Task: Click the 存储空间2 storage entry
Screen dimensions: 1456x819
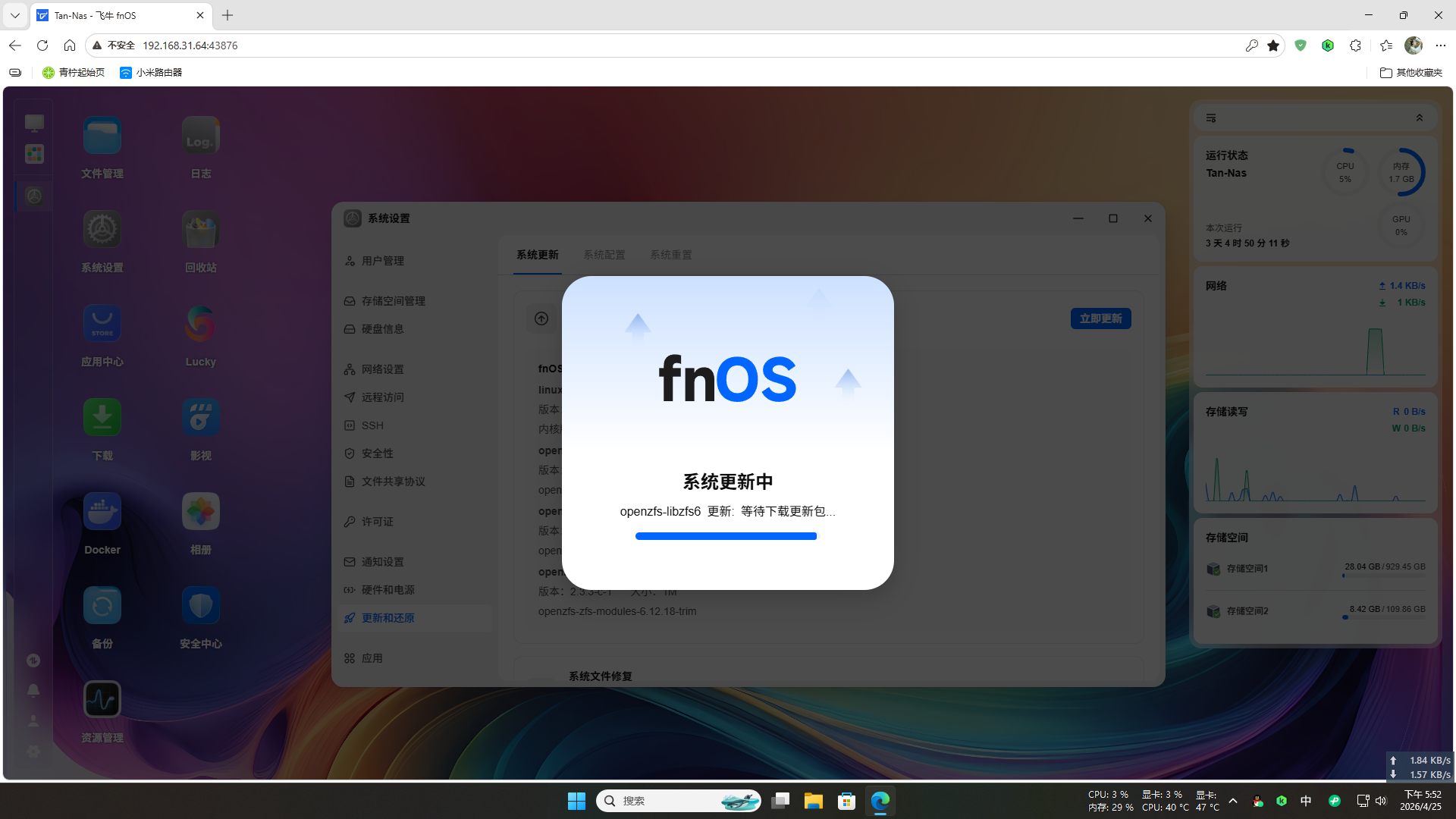Action: click(x=1316, y=611)
